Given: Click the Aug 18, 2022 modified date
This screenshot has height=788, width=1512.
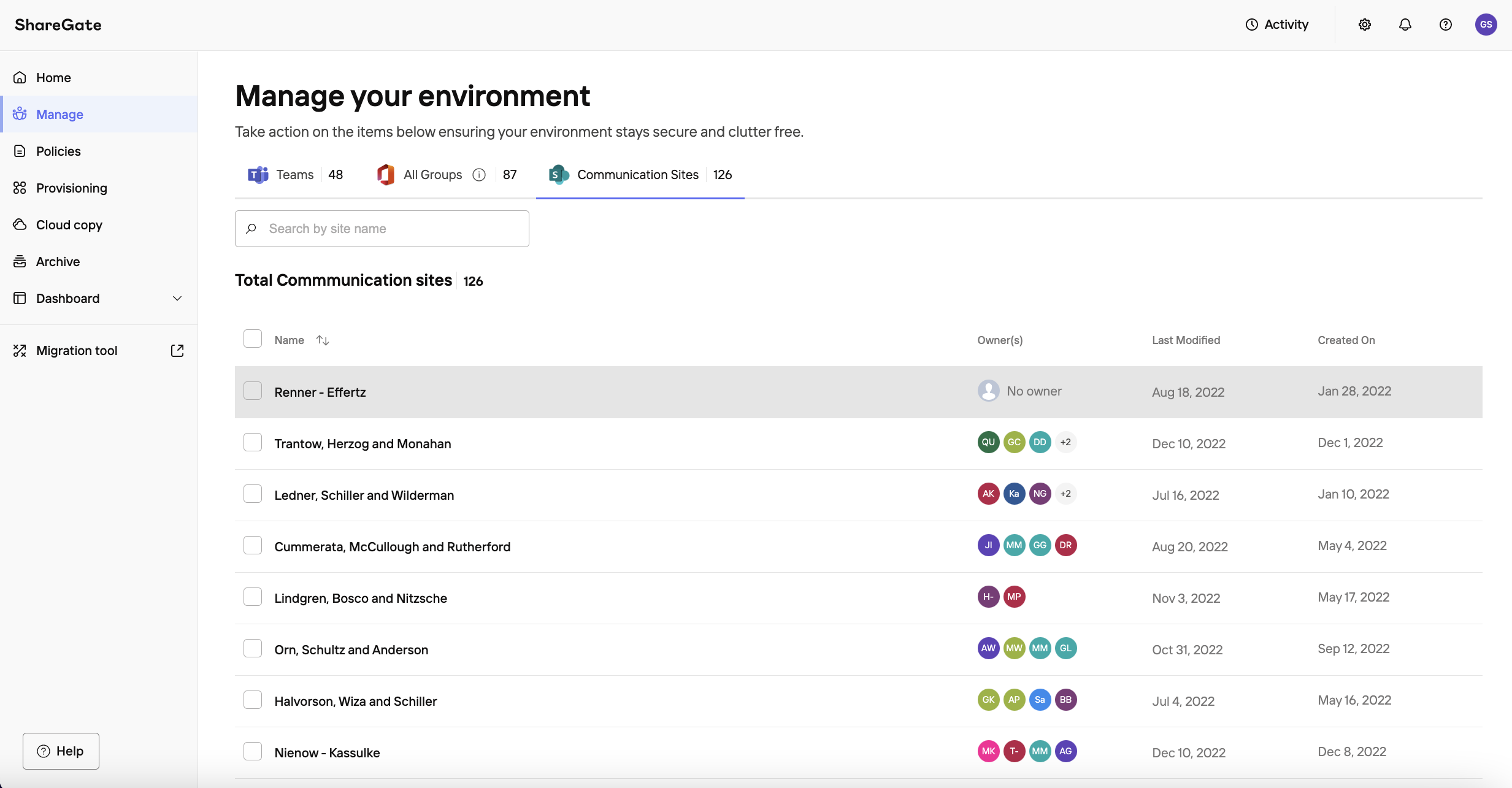Looking at the screenshot, I should (x=1188, y=392).
